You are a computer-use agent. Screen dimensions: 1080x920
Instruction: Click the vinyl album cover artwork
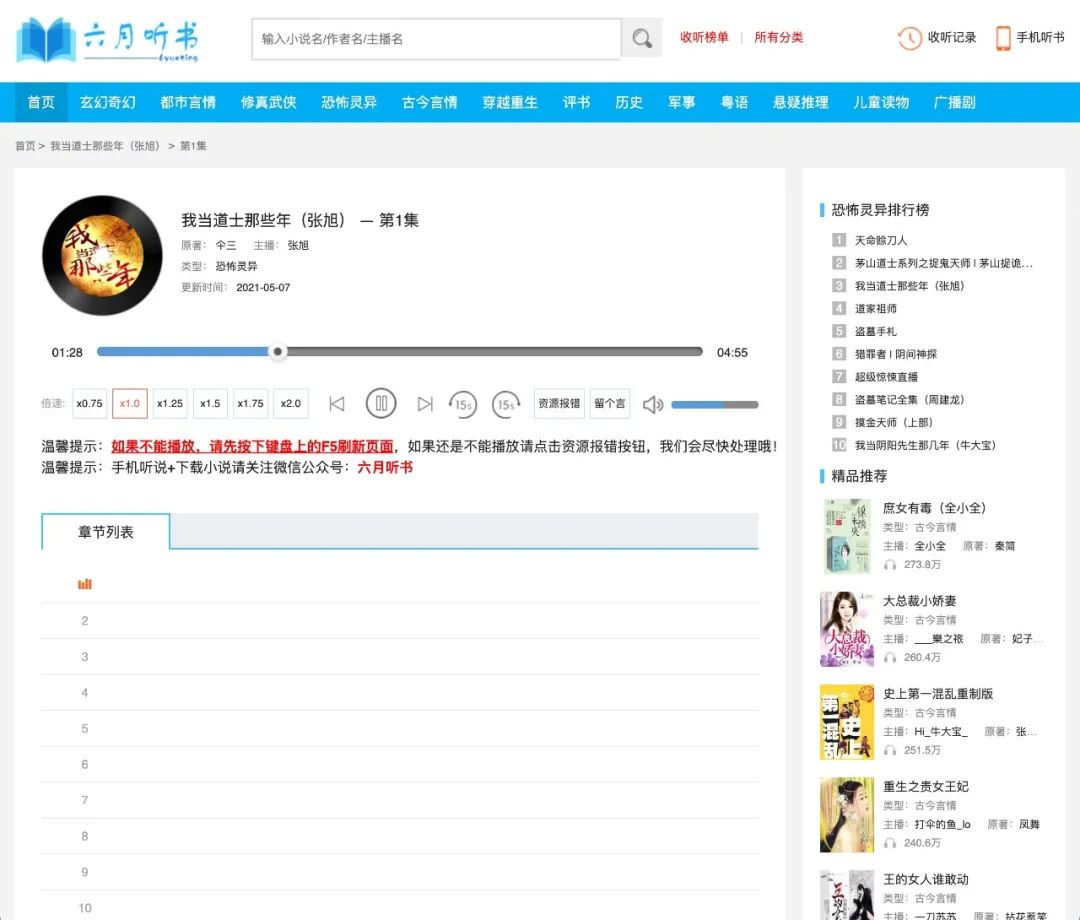coord(102,255)
